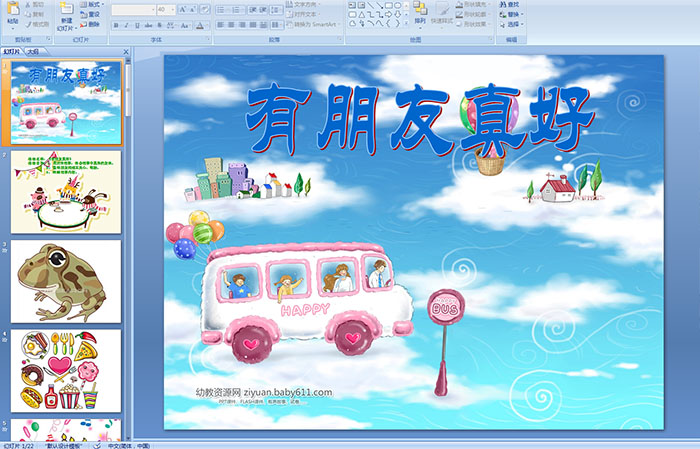Click the Cut command
The image size is (700, 449).
[34, 4]
